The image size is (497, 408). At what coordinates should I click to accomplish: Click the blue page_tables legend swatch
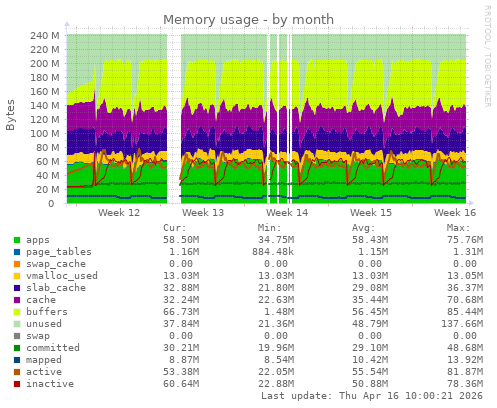[x=17, y=252]
